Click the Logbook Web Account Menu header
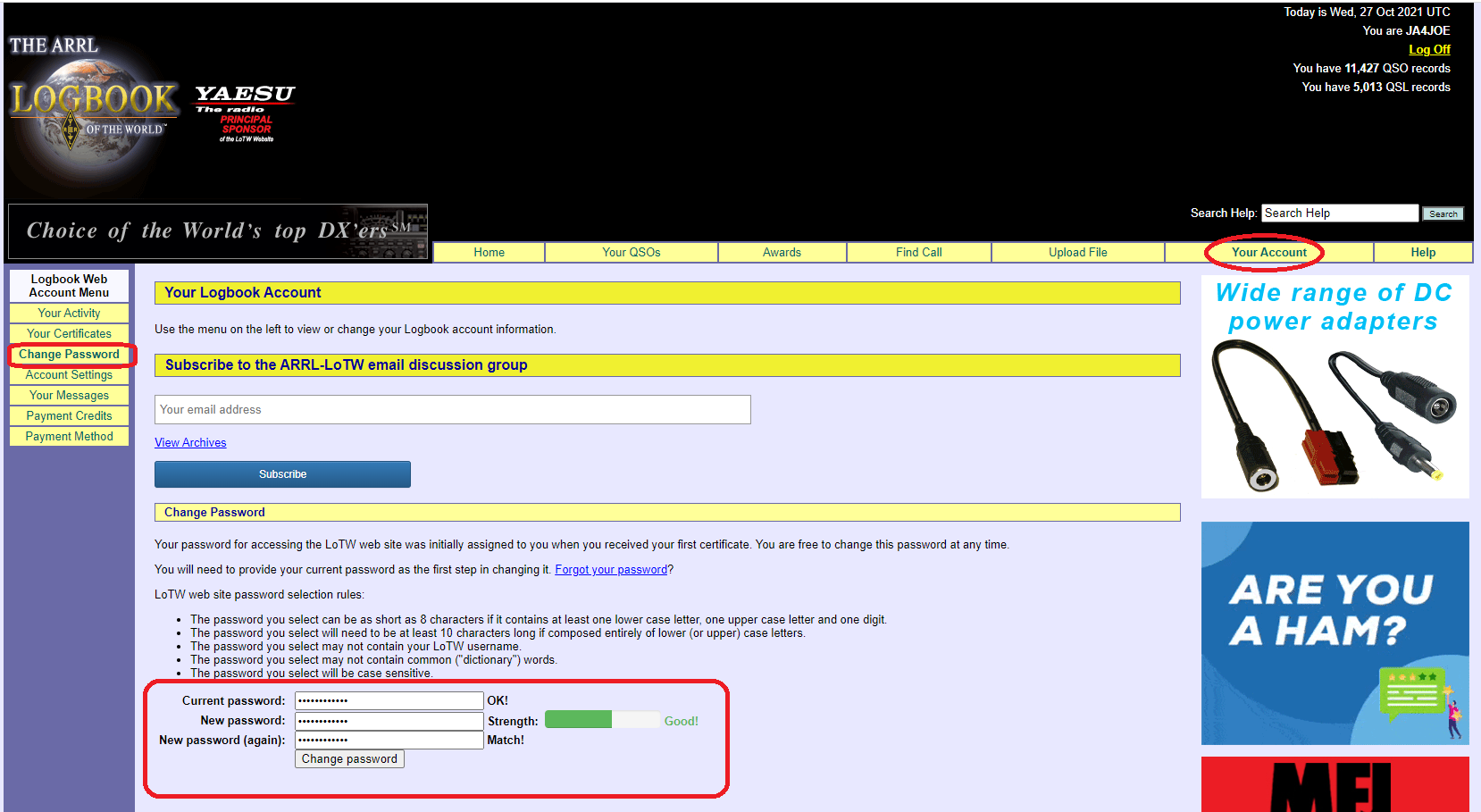The width and height of the screenshot is (1481, 812). pyautogui.click(x=69, y=286)
